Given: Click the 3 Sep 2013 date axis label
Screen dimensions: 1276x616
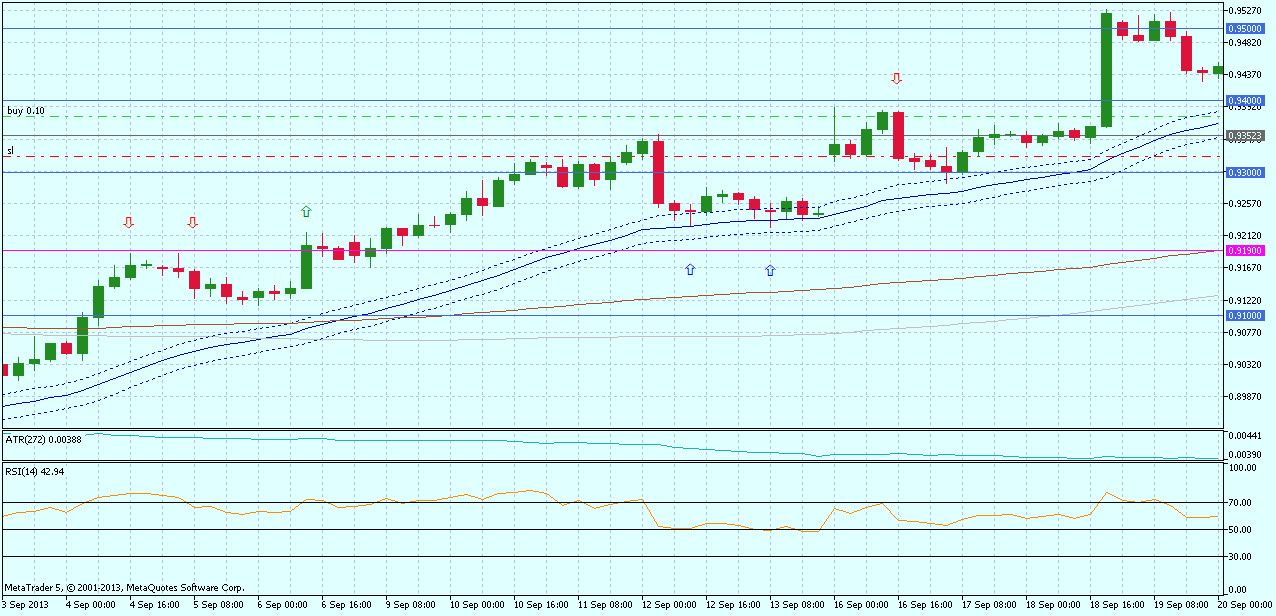Looking at the screenshot, I should point(25,603).
